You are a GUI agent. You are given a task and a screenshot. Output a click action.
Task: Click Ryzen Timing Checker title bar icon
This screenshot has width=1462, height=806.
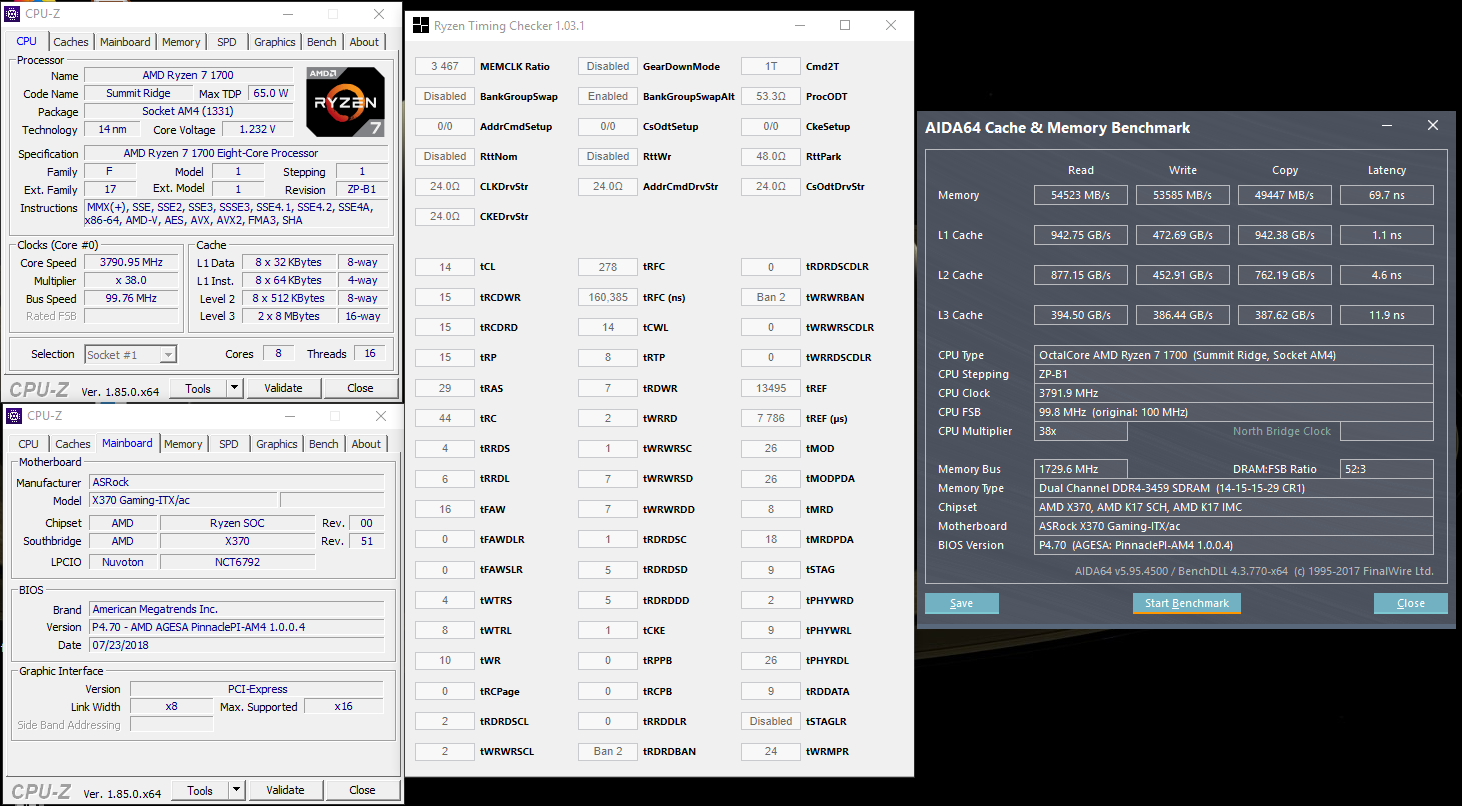pyautogui.click(x=421, y=26)
